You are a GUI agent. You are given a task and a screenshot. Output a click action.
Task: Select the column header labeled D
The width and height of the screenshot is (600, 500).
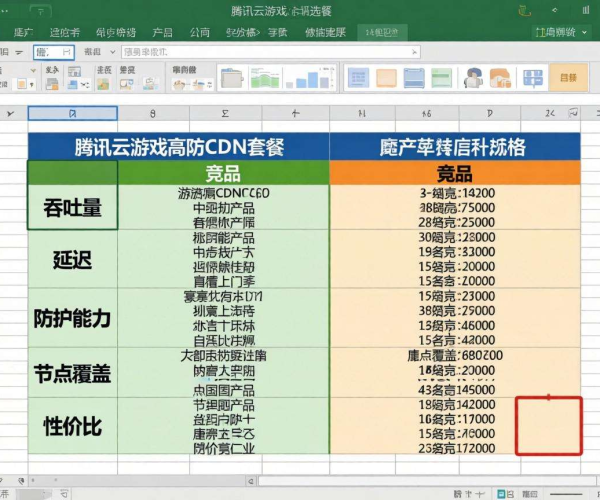point(490,114)
